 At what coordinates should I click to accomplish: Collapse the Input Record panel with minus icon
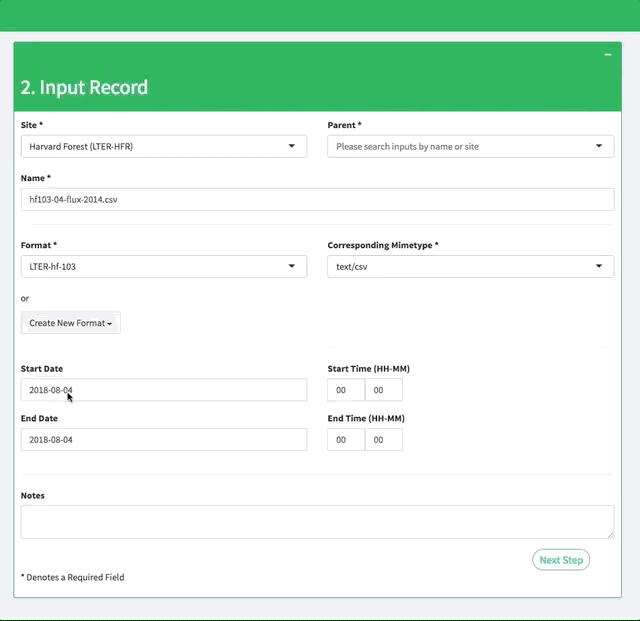tap(607, 55)
